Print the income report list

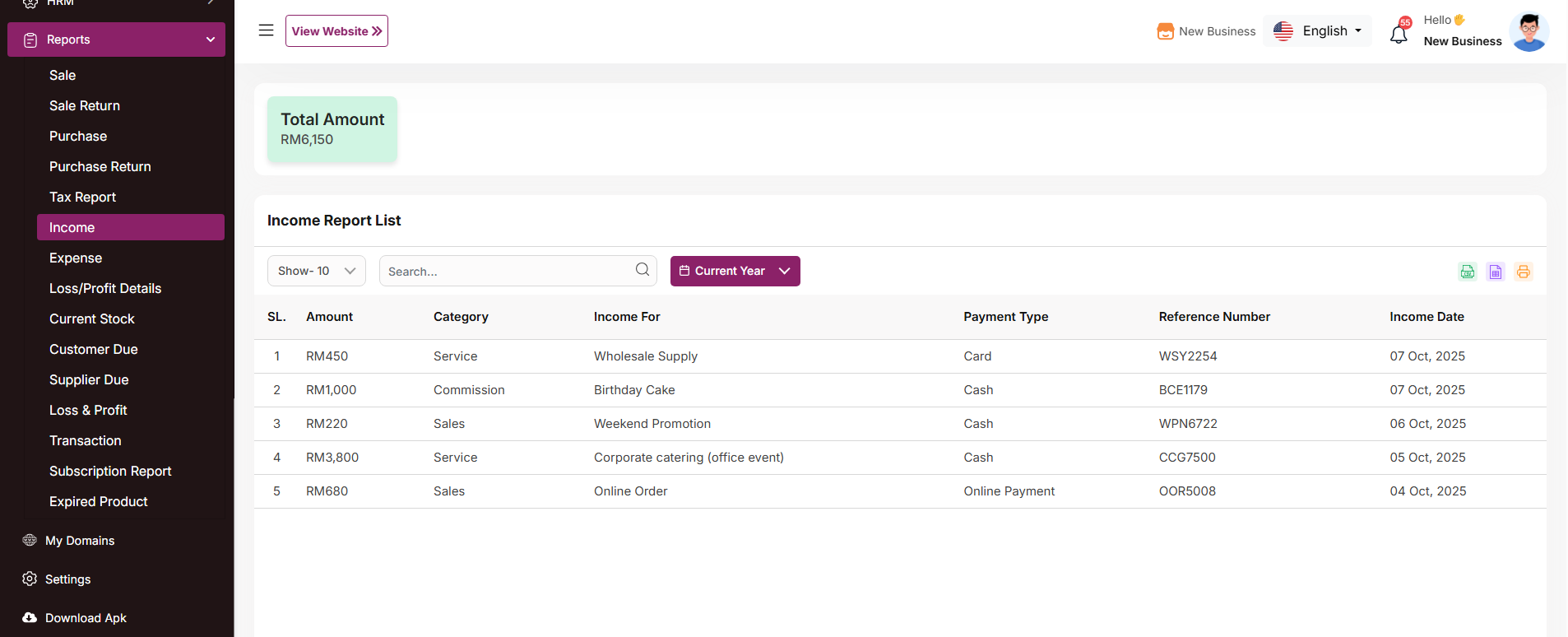[x=1523, y=272]
